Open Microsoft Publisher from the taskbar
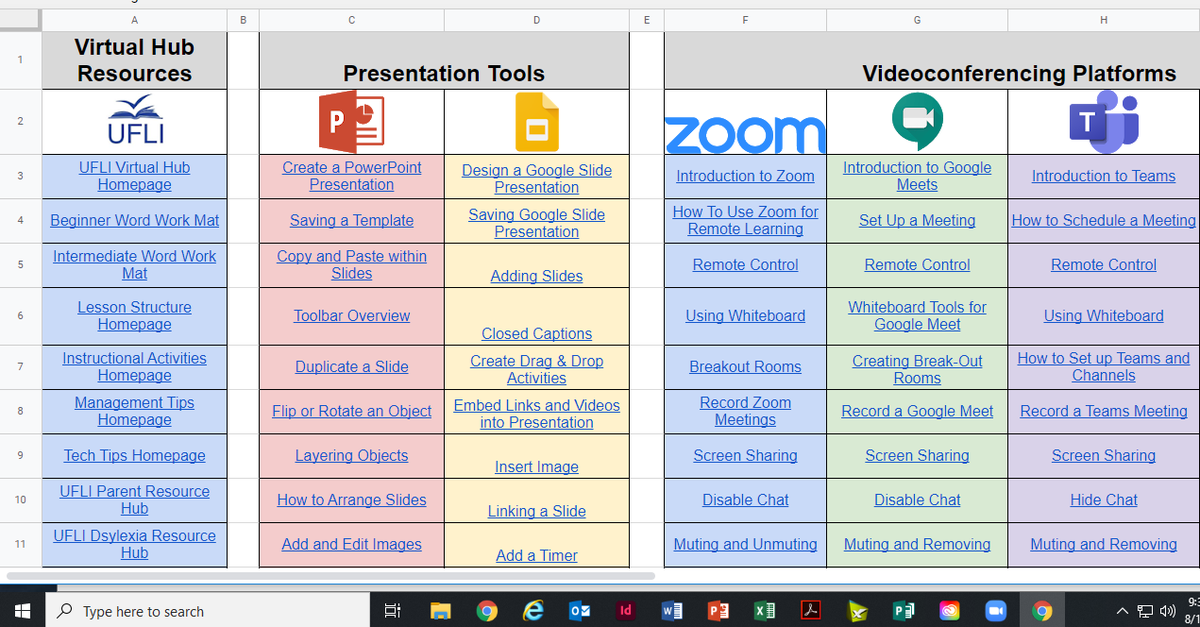 (903, 610)
